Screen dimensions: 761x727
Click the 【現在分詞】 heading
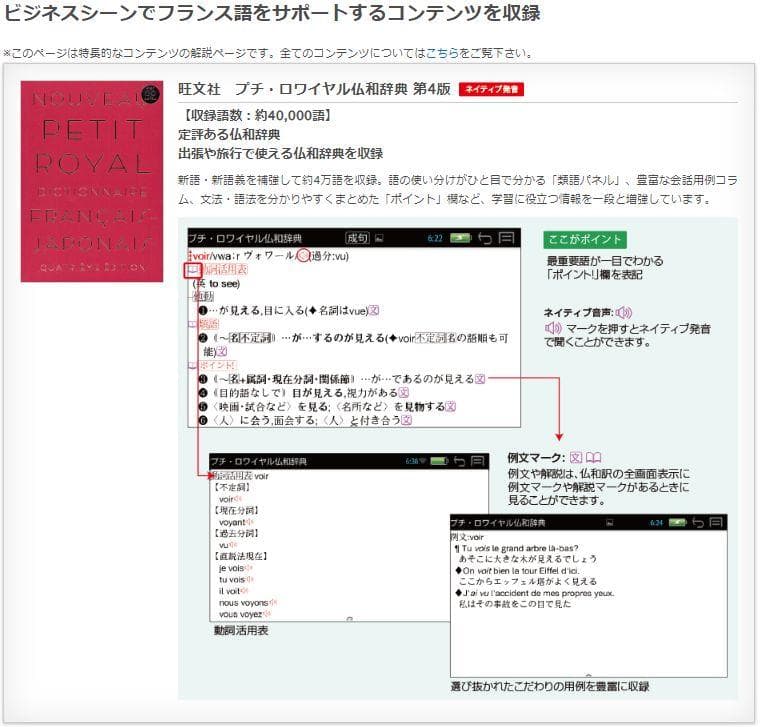click(236, 511)
